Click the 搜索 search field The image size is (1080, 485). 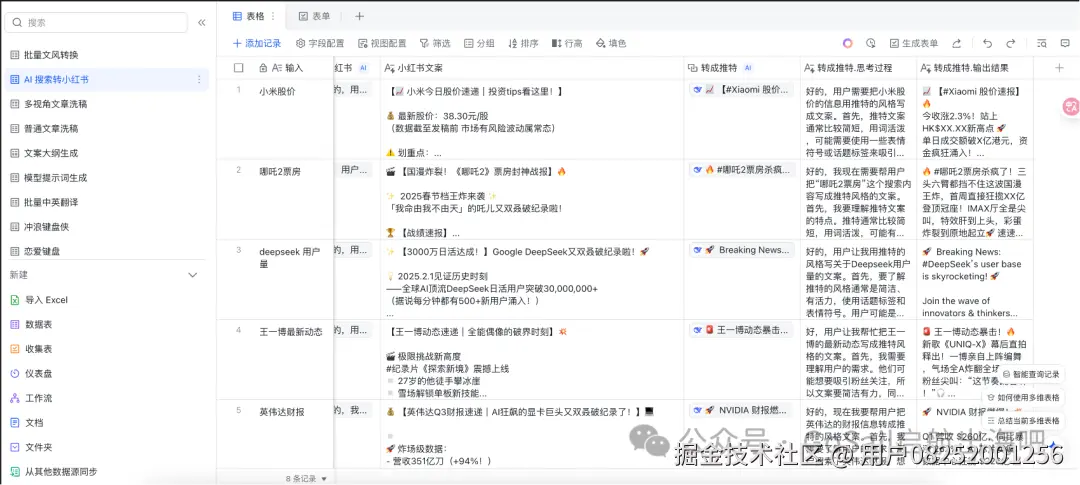pyautogui.click(x=96, y=23)
